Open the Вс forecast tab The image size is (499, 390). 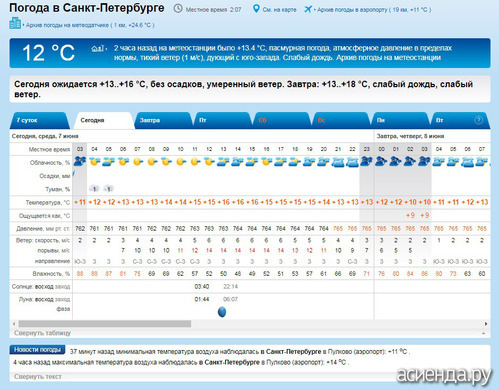pos(340,120)
